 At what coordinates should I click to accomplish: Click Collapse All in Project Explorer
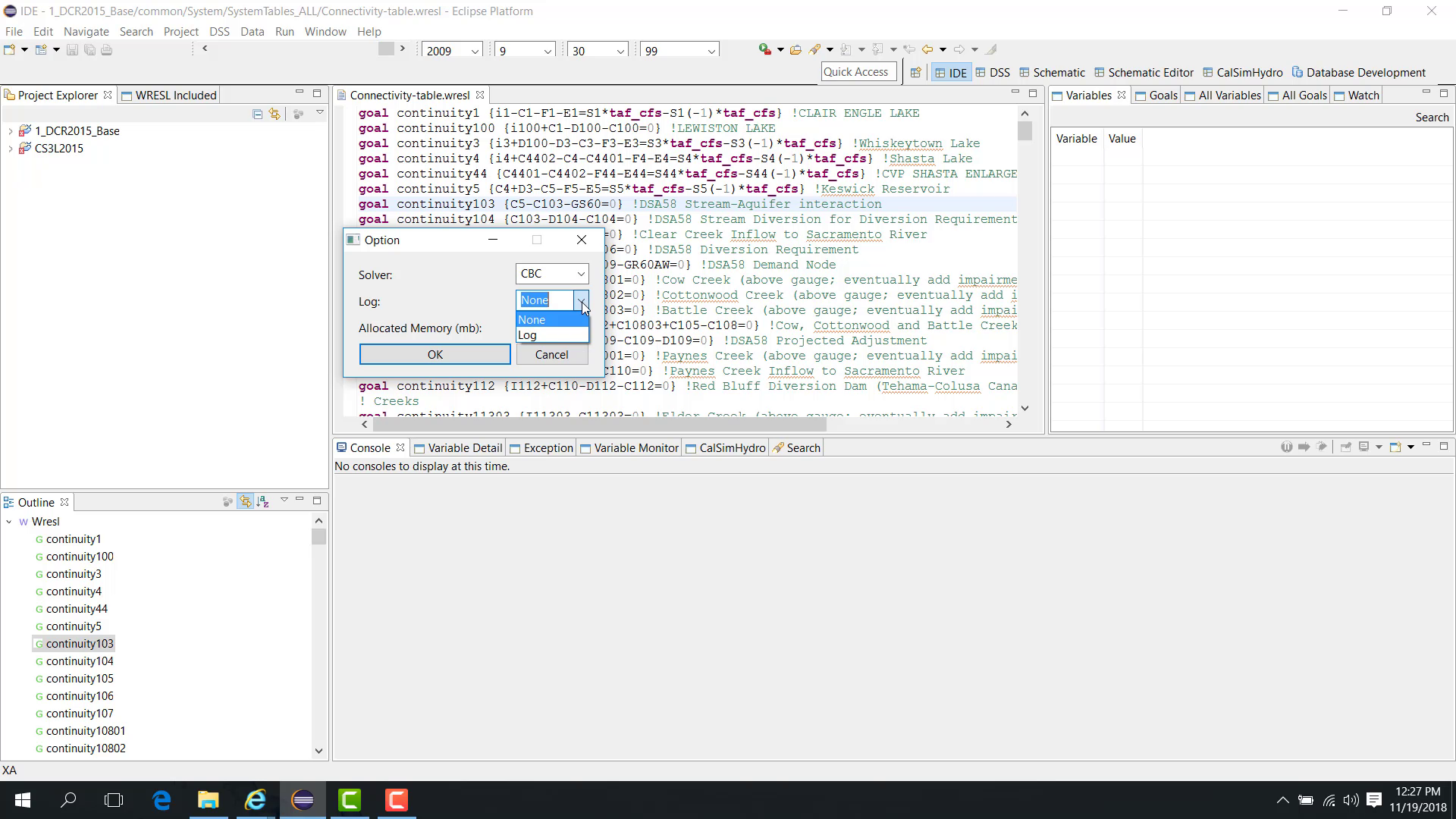[x=258, y=114]
